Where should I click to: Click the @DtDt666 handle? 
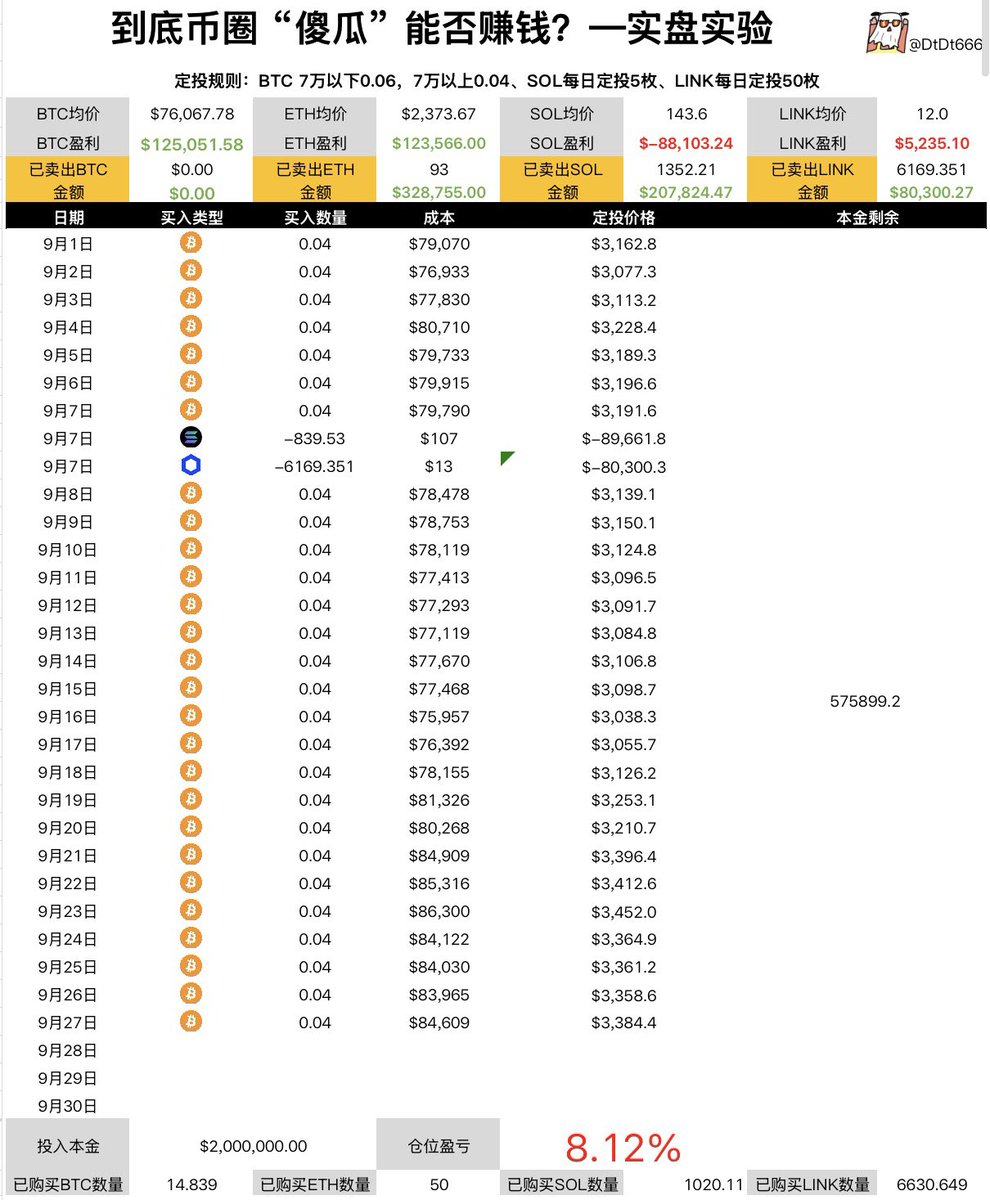(x=944, y=43)
